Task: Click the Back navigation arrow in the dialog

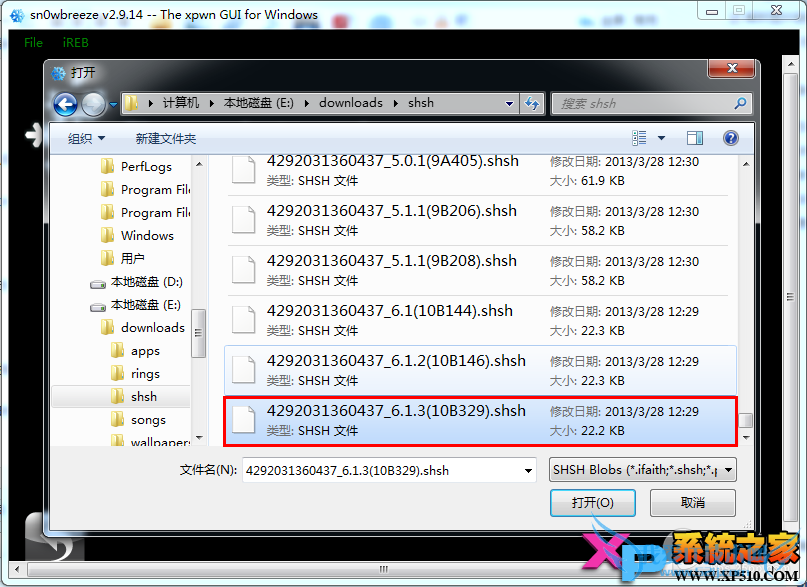Action: tap(65, 104)
